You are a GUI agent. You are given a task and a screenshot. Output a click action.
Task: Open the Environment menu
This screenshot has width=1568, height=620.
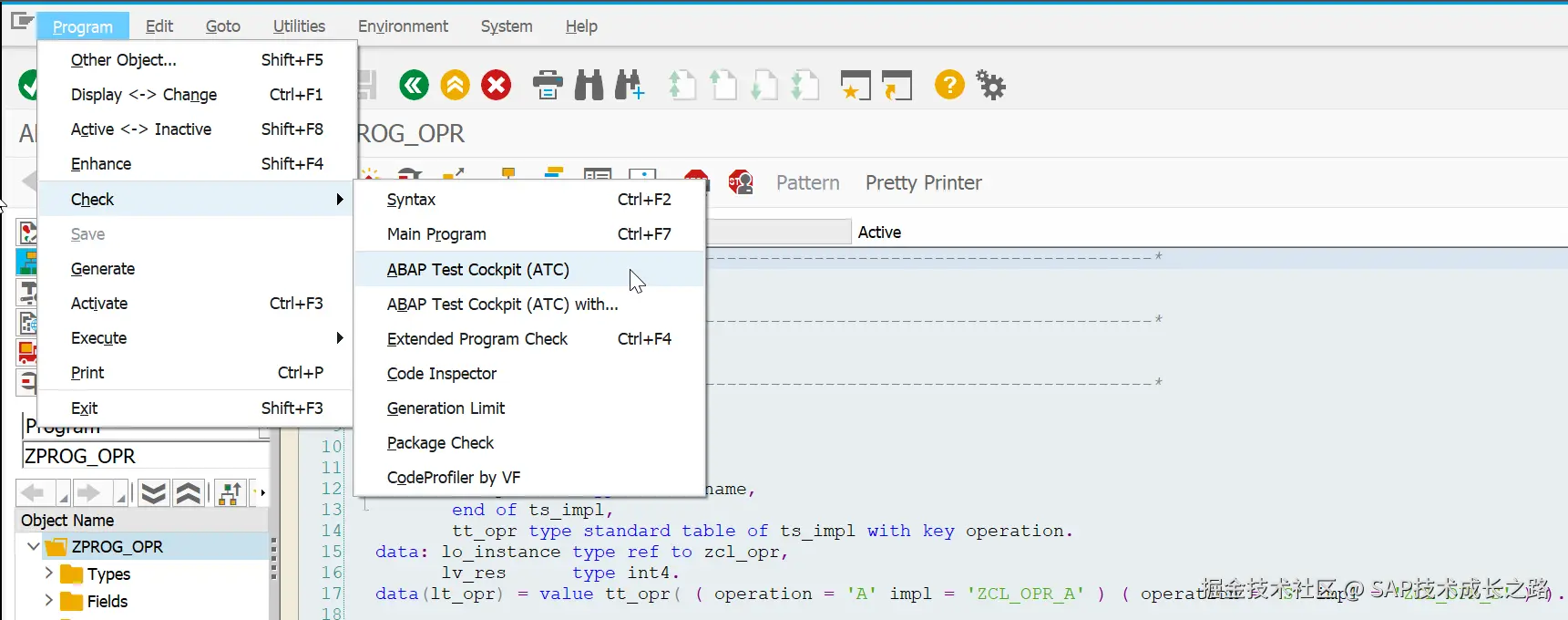coord(403,26)
